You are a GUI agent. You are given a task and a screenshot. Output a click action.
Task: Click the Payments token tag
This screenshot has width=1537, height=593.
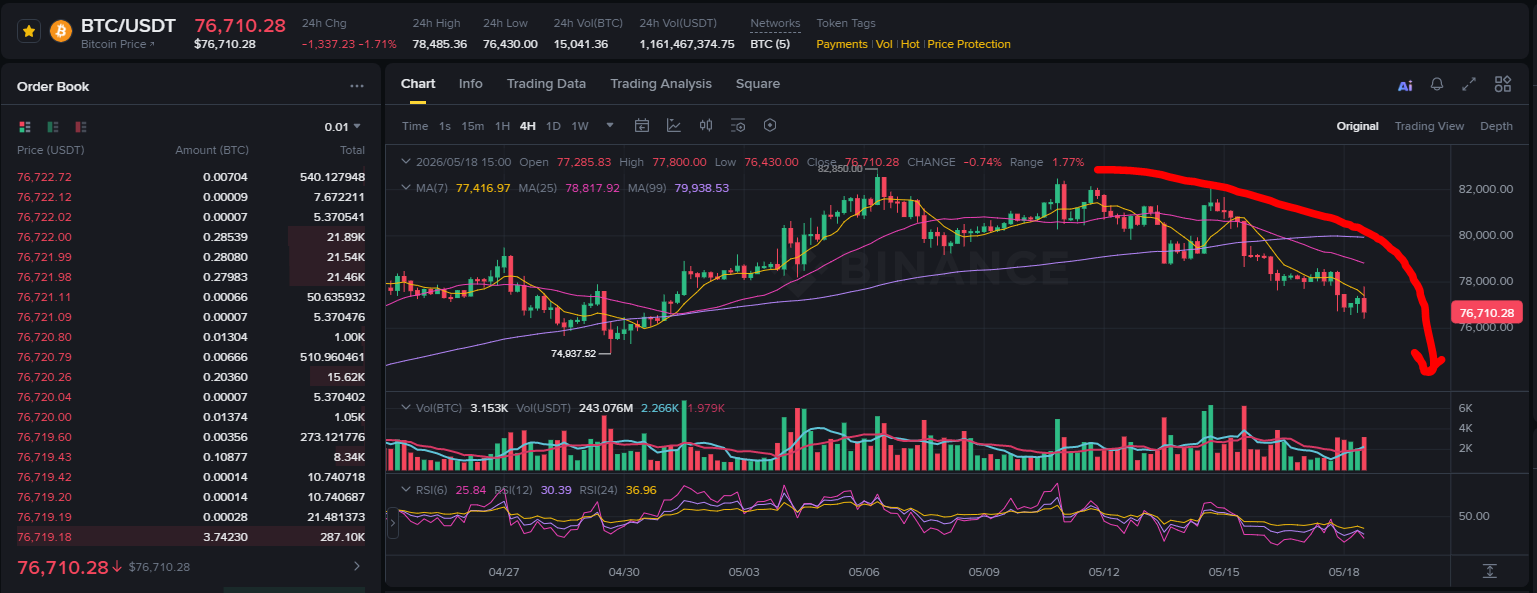[x=842, y=44]
